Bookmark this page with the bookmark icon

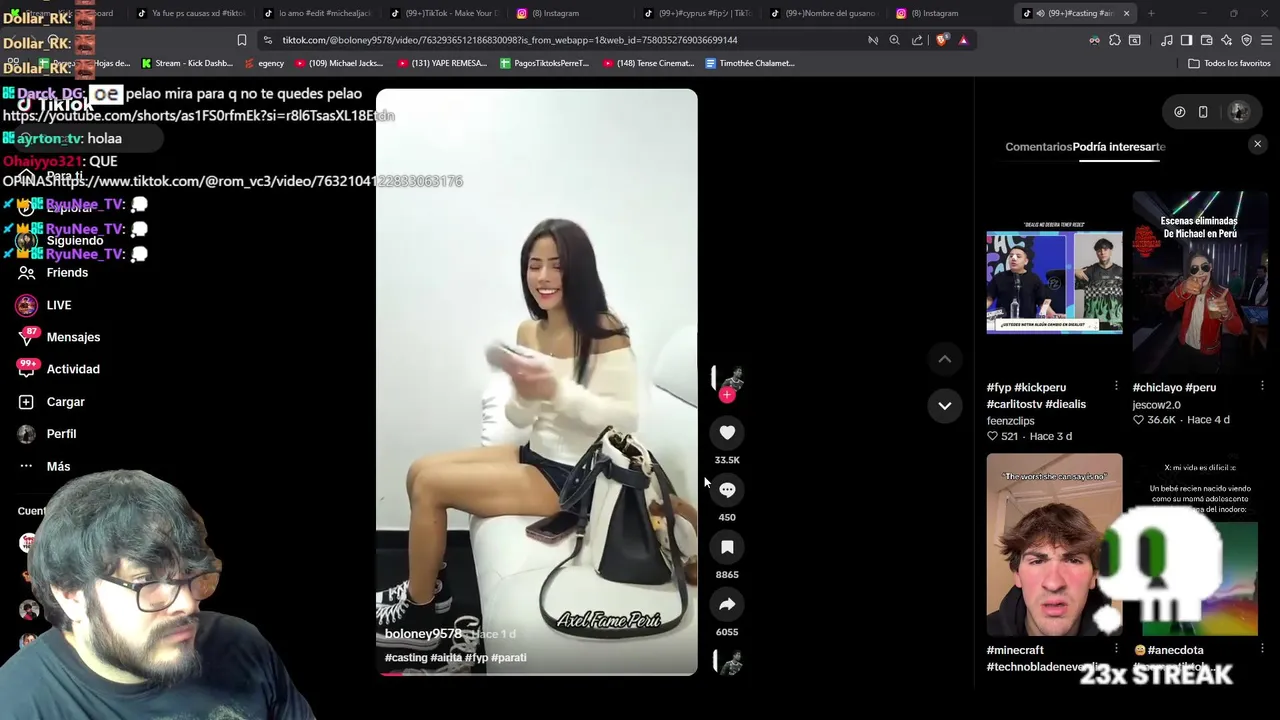pos(242,40)
